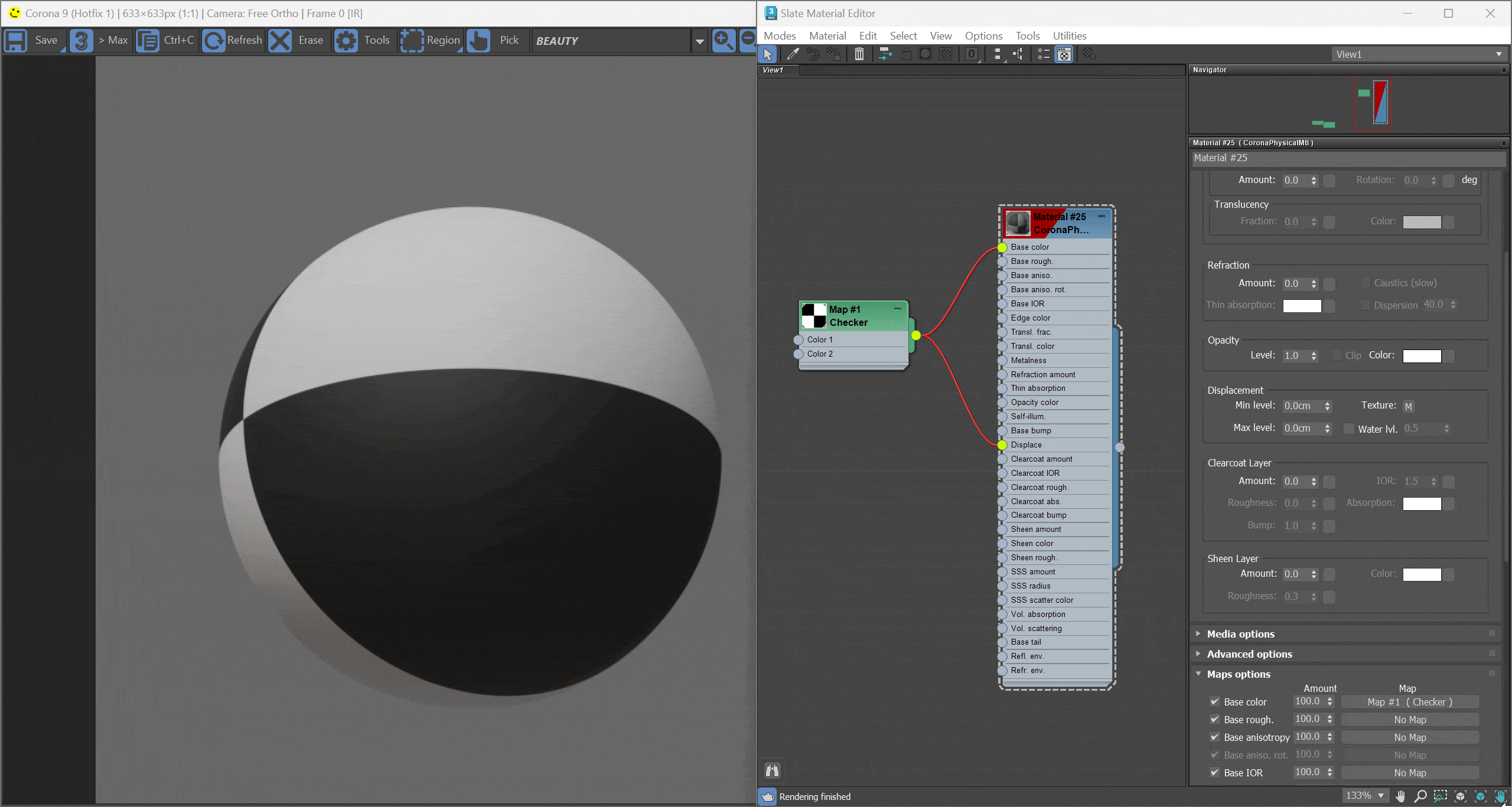Screen dimensions: 1512x807
Task: Toggle Show Shaded Material in Viewport icon
Action: (925, 54)
